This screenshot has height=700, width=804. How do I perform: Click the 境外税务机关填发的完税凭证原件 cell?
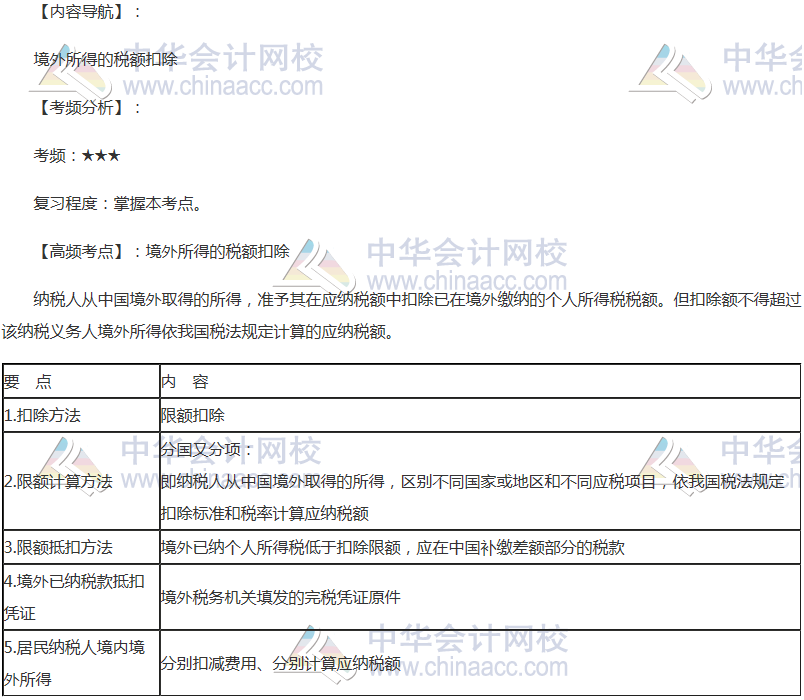281,597
